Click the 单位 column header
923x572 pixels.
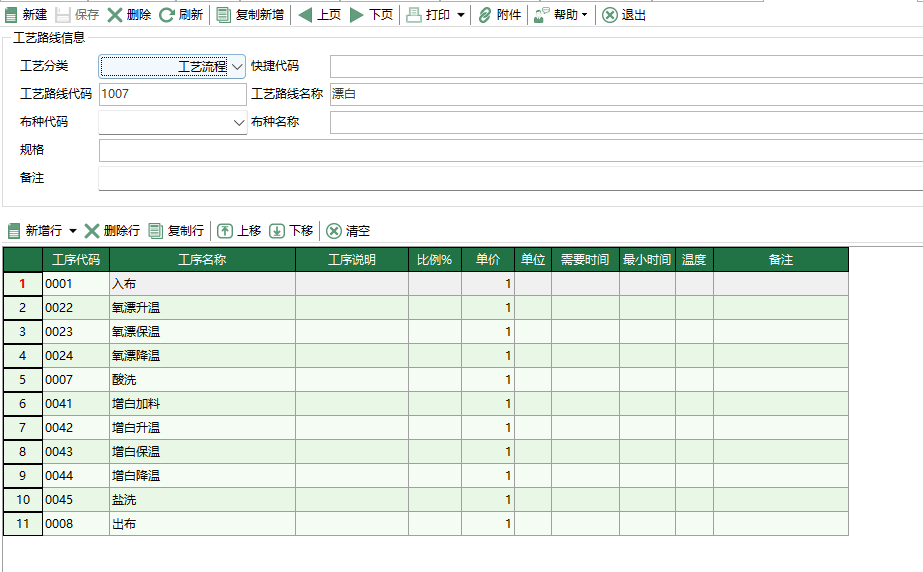(533, 260)
